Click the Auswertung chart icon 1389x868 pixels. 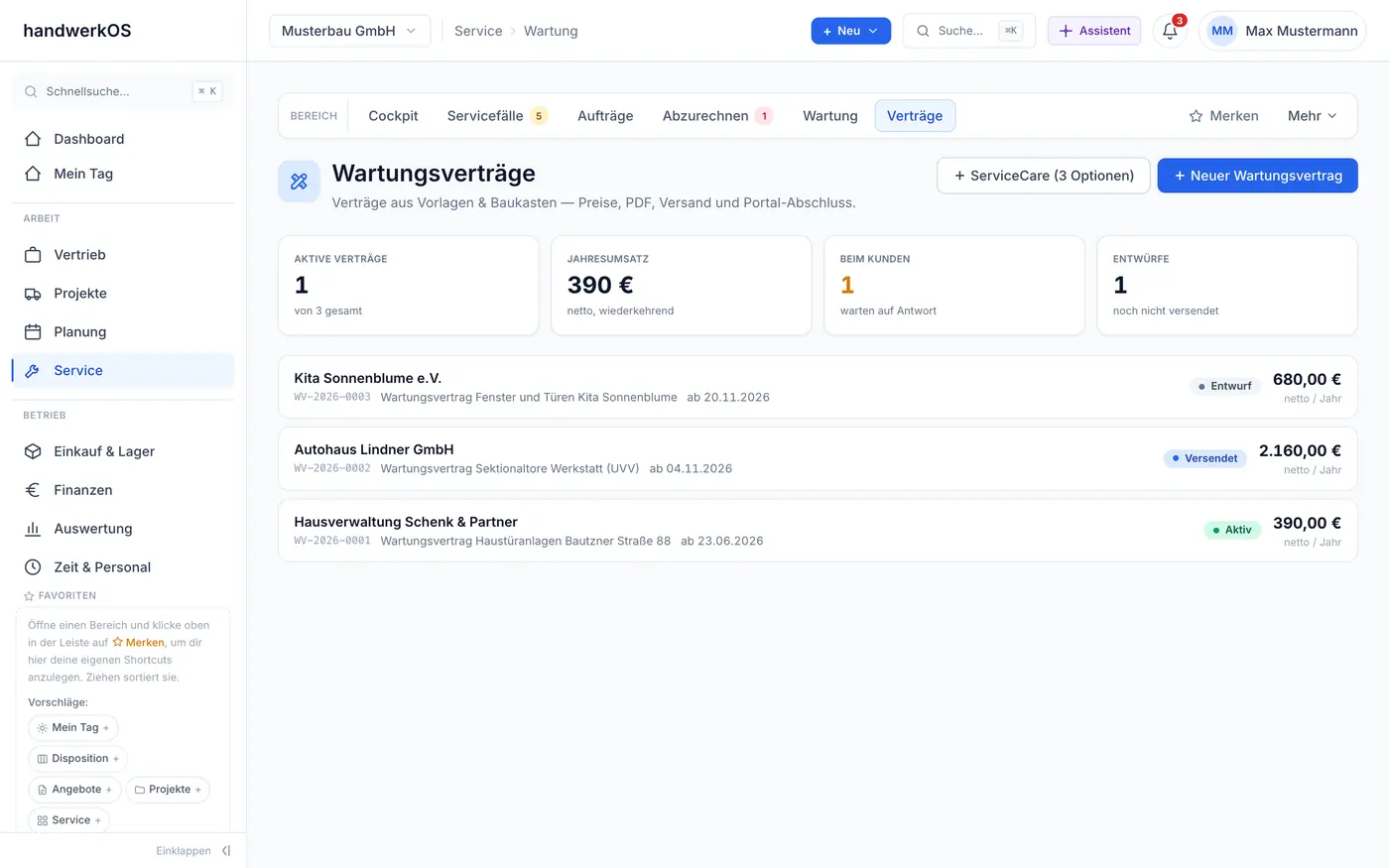[33, 529]
